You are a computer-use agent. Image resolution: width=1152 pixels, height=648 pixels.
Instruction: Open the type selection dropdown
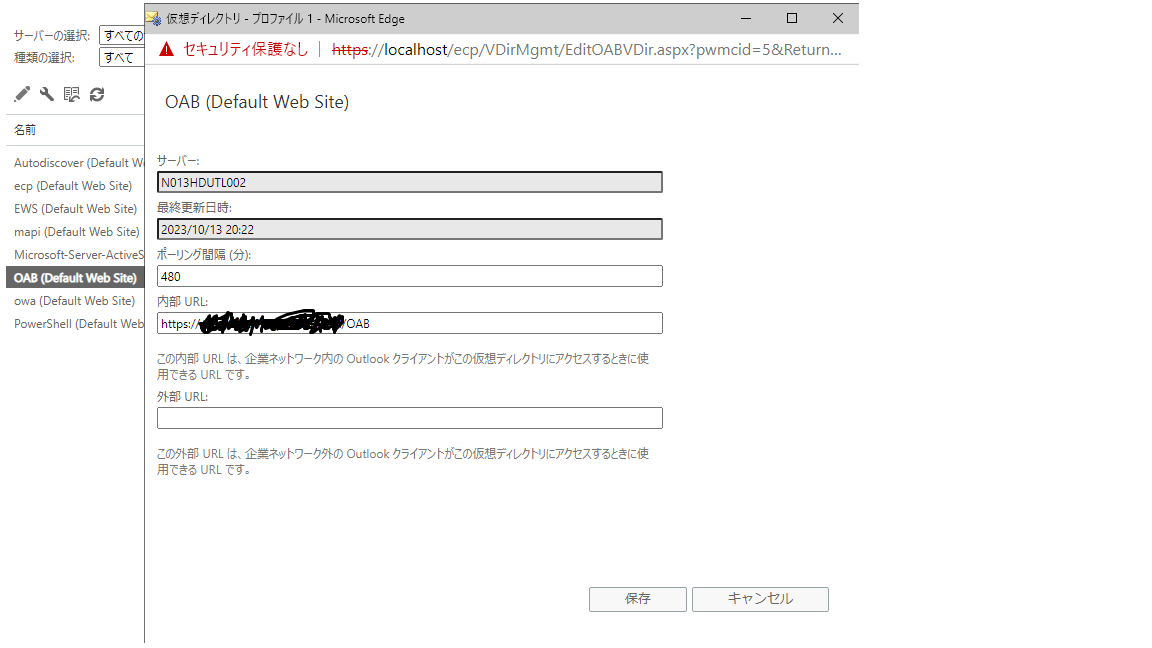tap(122, 57)
